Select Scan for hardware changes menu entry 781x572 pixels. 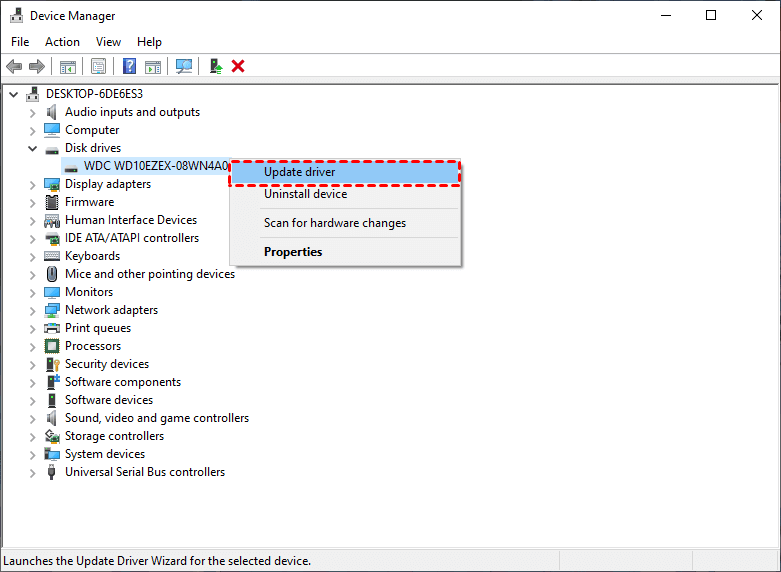(345, 223)
